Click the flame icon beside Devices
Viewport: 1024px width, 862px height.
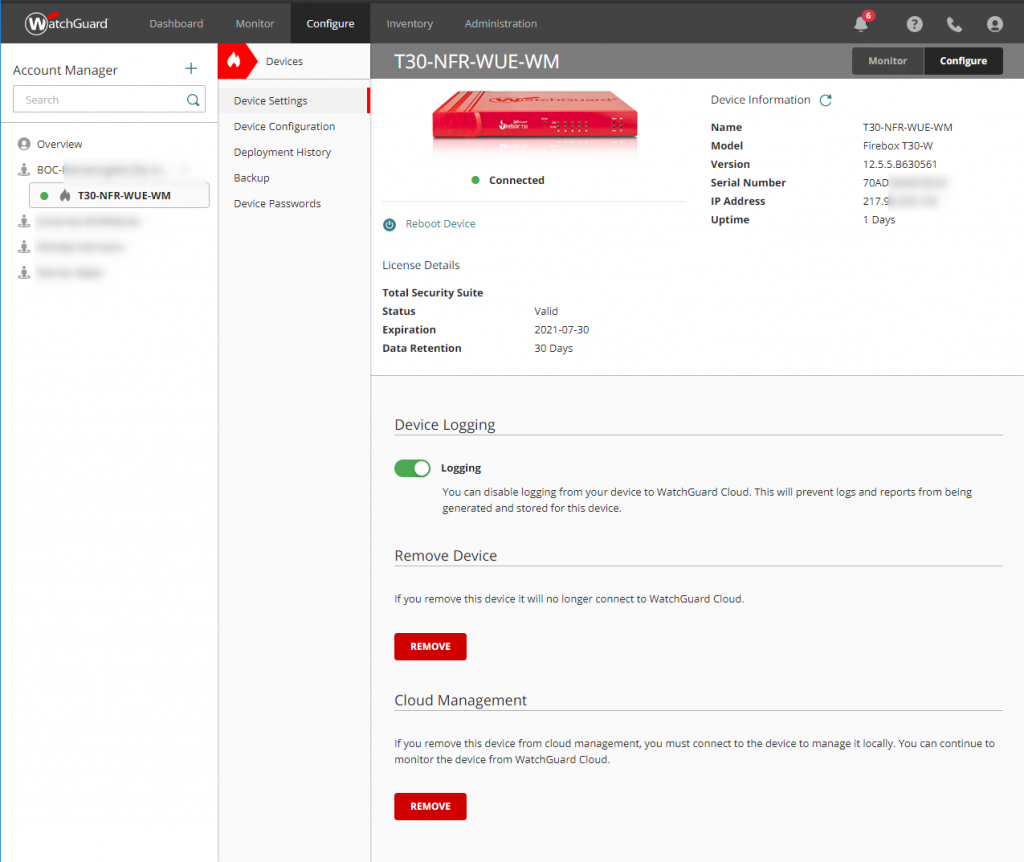pos(236,60)
